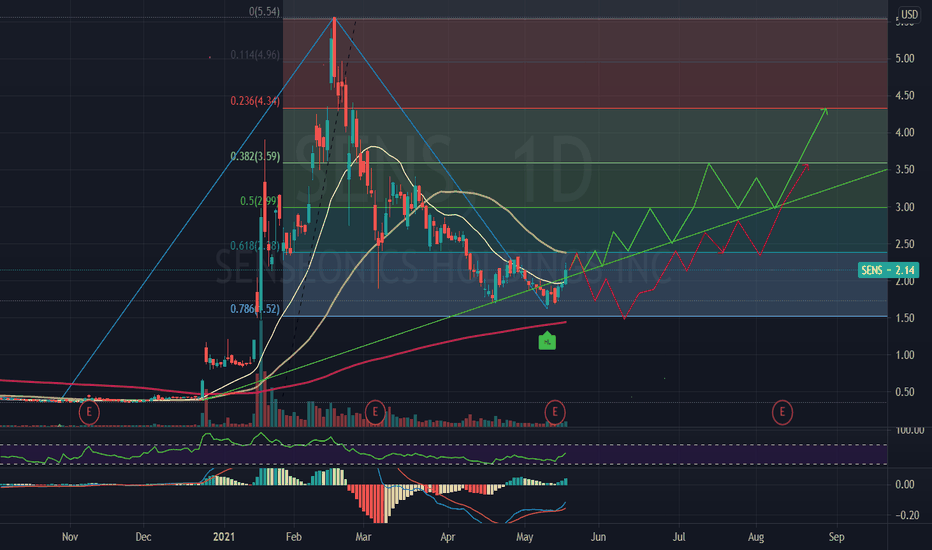This screenshot has height=550, width=932.
Task: Click the 3.00 price axis value
Action: click(905, 207)
